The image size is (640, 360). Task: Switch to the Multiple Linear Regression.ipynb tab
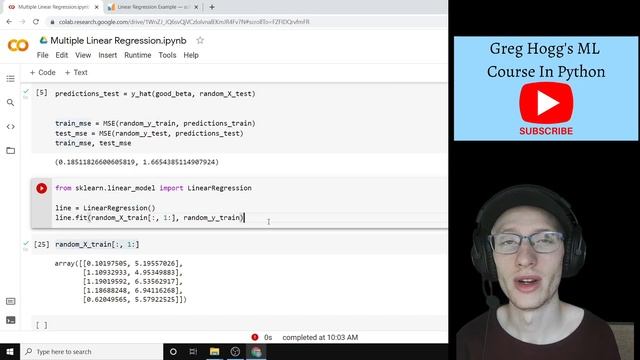(x=53, y=7)
